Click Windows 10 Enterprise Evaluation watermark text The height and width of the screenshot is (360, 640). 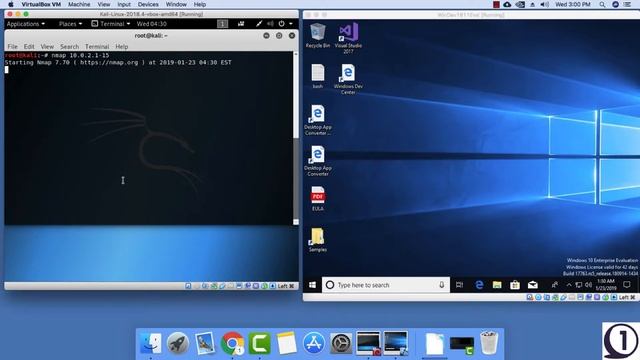click(602, 260)
